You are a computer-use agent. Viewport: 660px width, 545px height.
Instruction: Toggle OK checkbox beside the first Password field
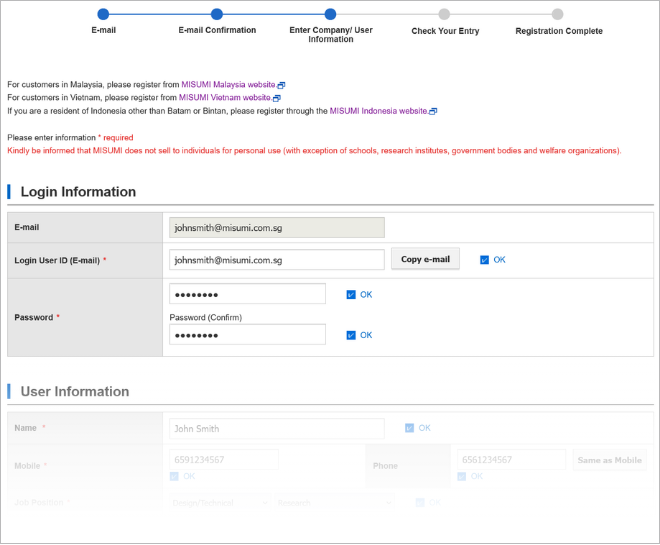tap(351, 295)
